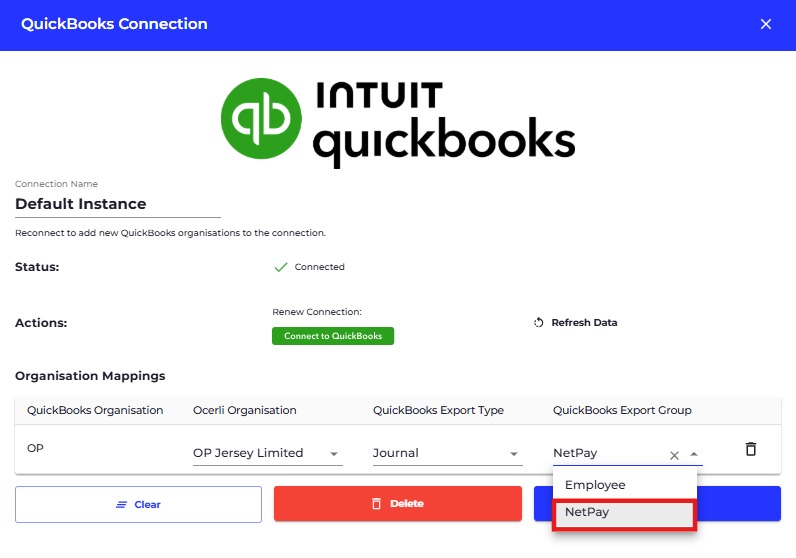This screenshot has height=558, width=796.
Task: Click the QuickBooks Organisation column header
Action: pyautogui.click(x=95, y=410)
